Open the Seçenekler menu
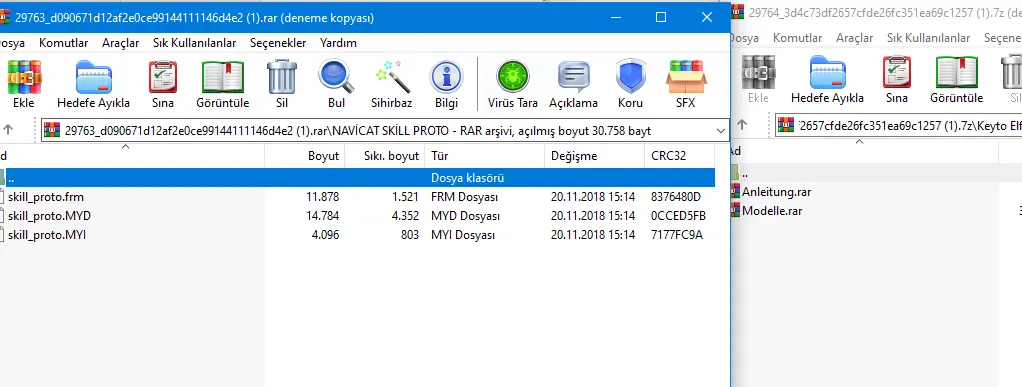 (278, 43)
